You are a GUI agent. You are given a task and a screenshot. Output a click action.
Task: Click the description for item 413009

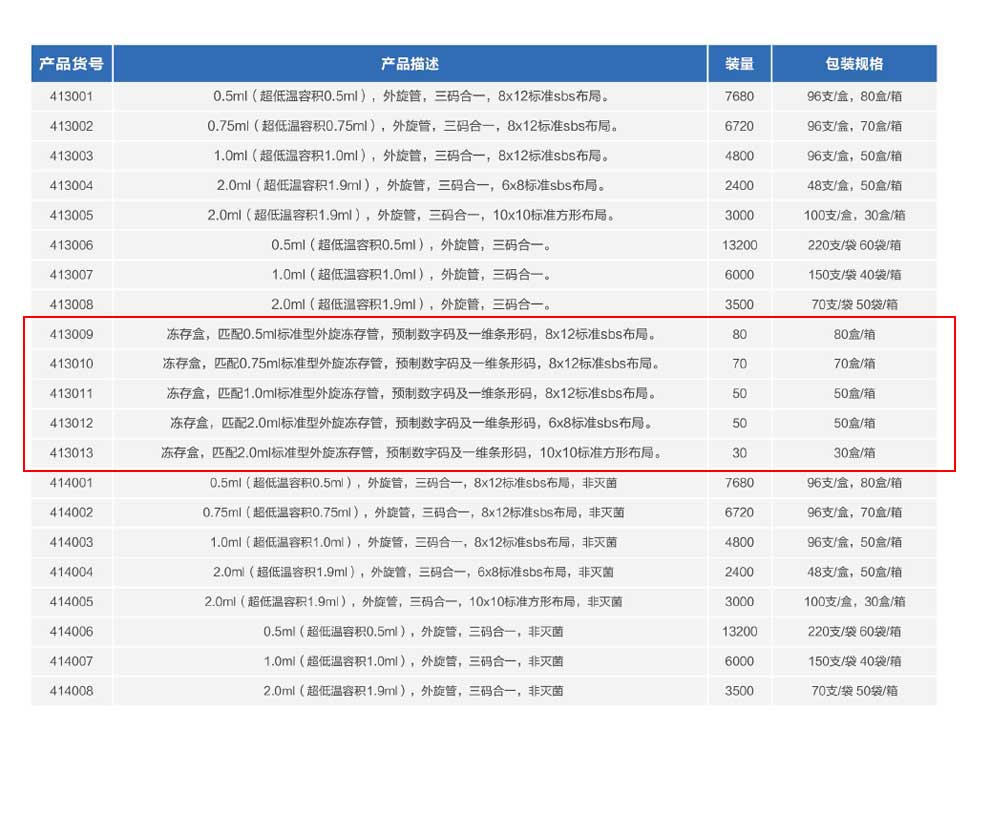(x=411, y=334)
